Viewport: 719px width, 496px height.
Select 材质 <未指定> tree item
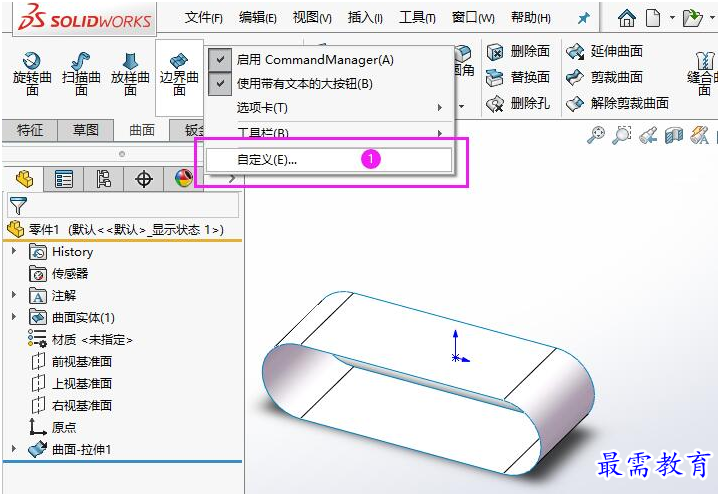click(80, 340)
